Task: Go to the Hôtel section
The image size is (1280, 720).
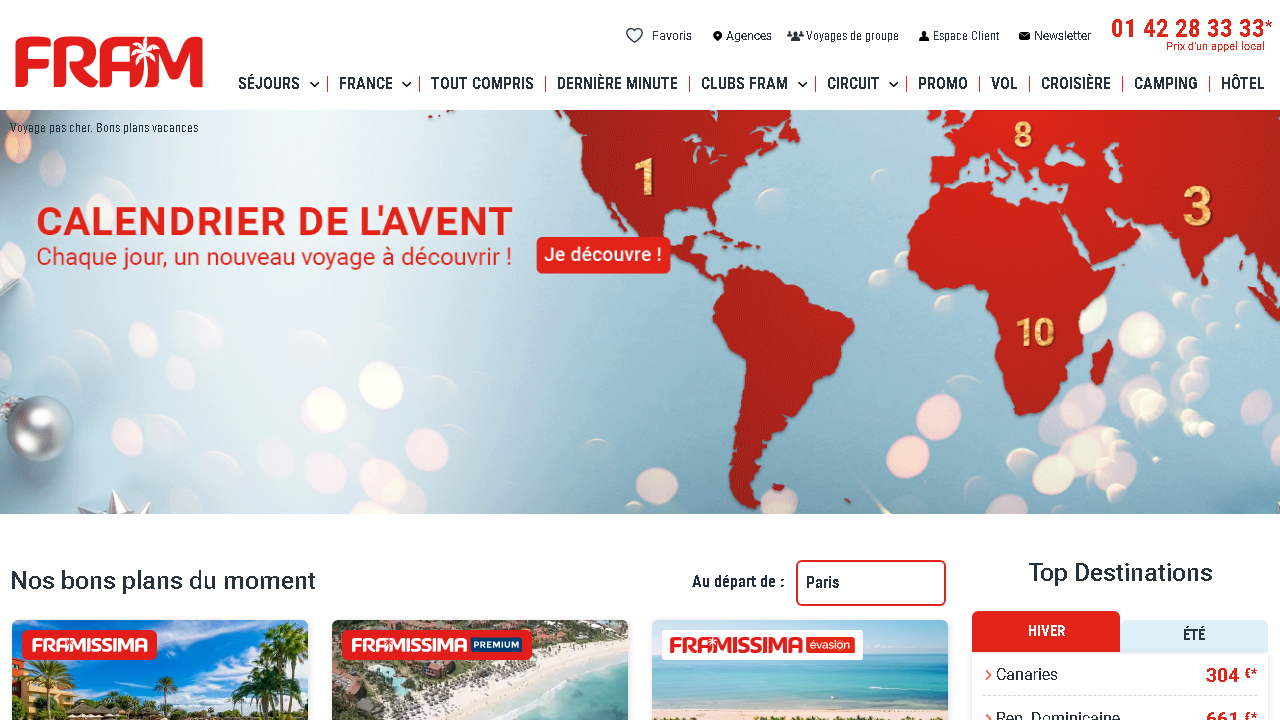Action: click(1243, 84)
